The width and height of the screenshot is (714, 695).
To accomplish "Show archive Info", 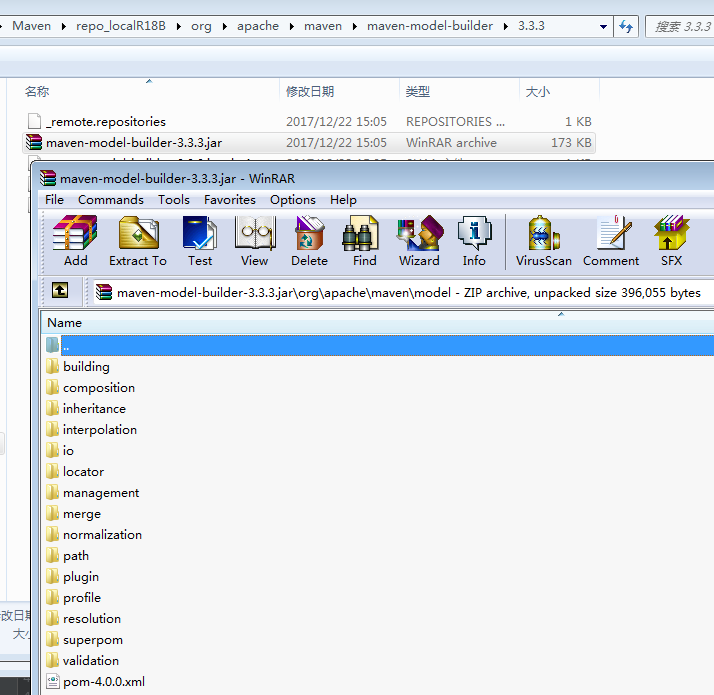I will coord(474,240).
